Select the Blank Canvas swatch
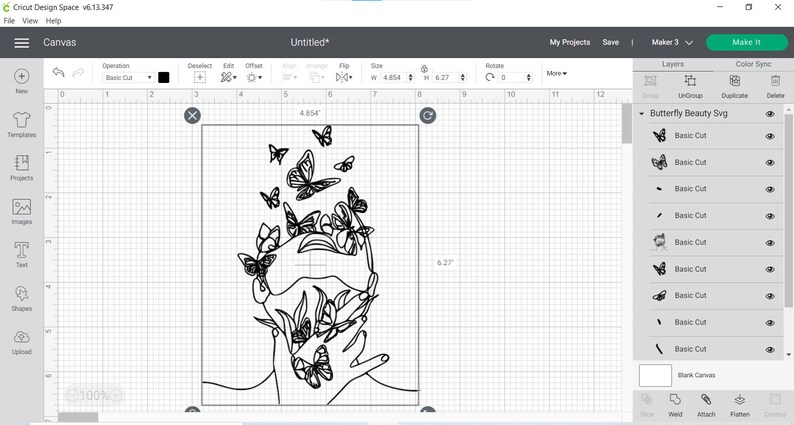The height and width of the screenshot is (425, 794). point(655,375)
